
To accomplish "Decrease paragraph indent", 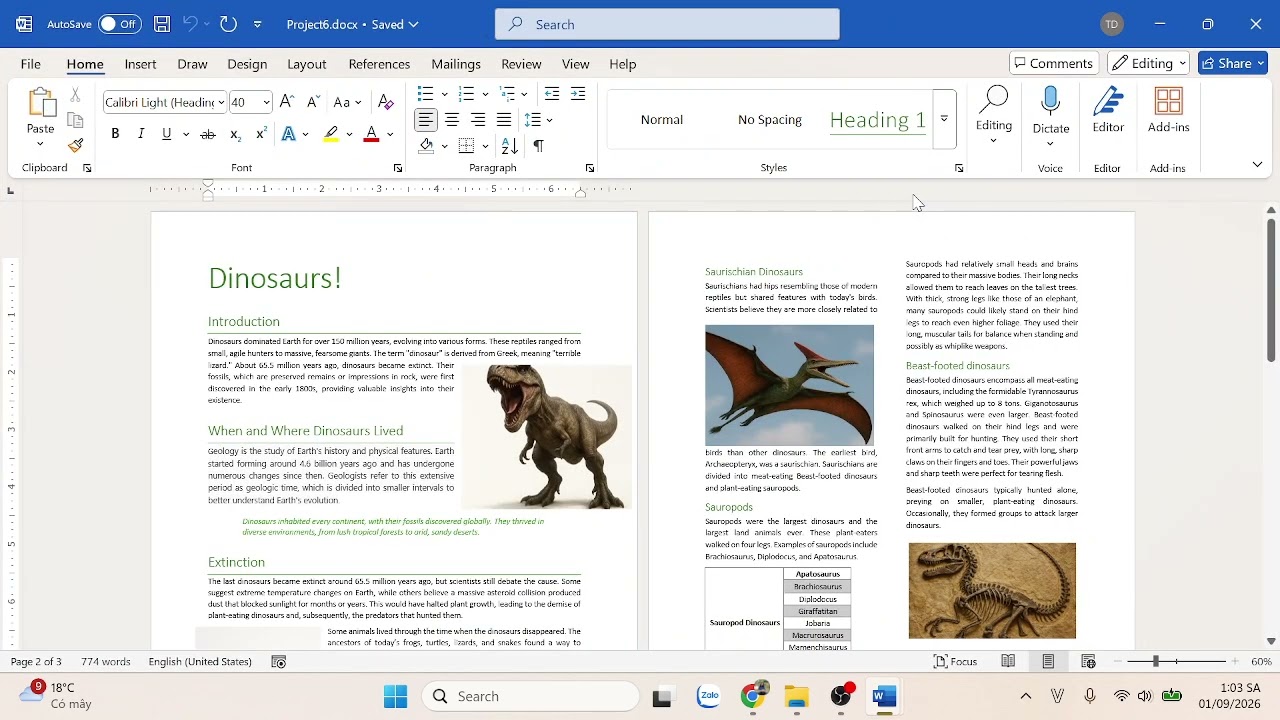I will click(x=552, y=94).
